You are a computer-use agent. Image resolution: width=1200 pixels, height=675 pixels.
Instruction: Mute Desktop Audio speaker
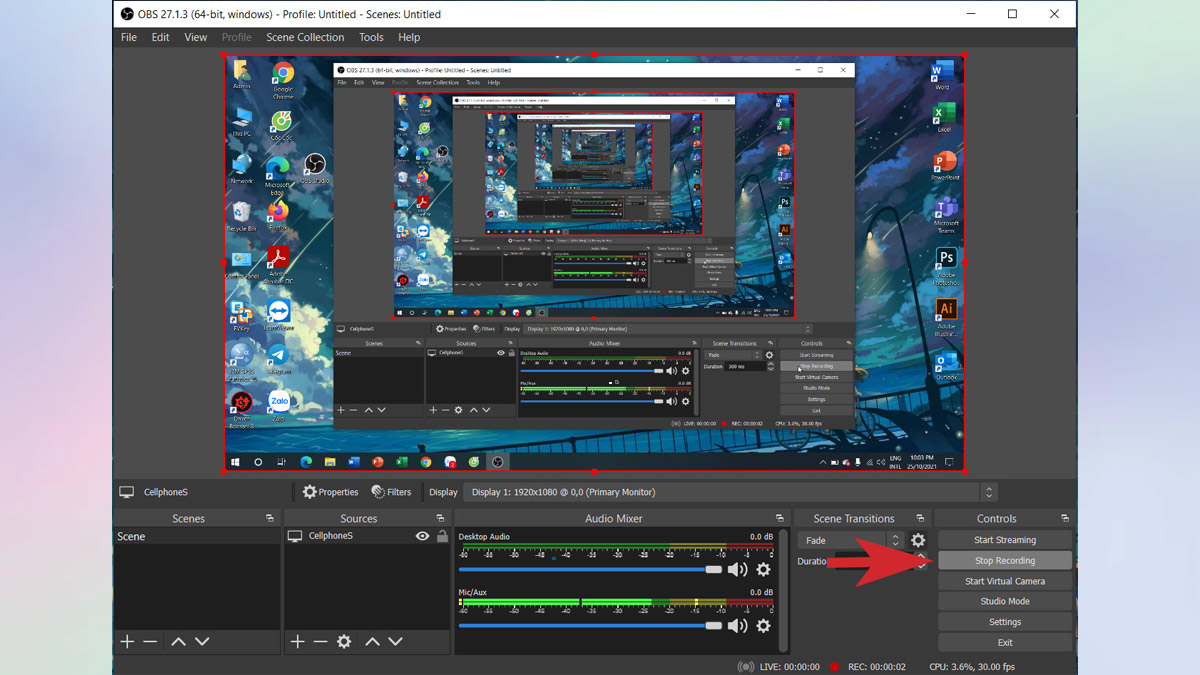click(738, 569)
